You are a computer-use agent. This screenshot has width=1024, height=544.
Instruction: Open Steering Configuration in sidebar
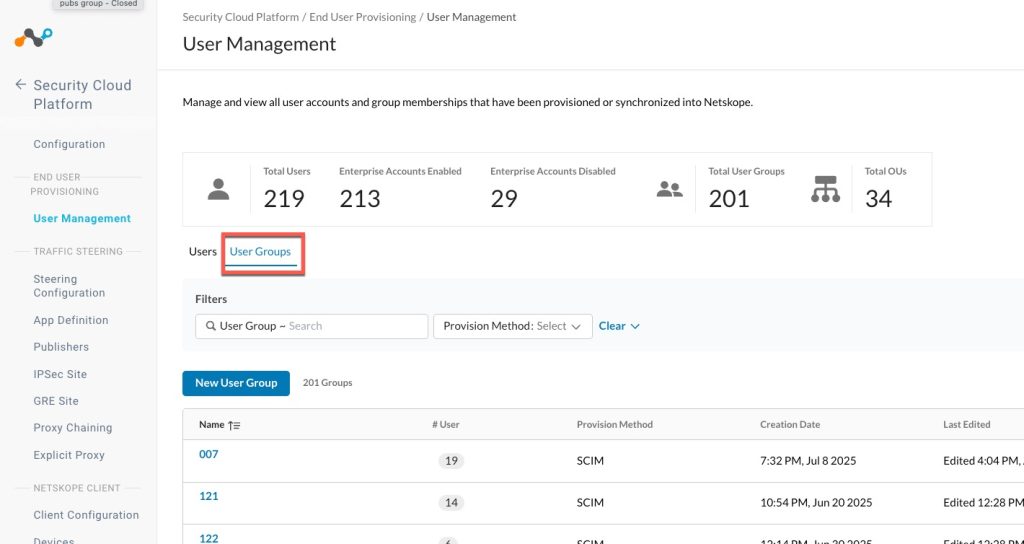point(69,286)
